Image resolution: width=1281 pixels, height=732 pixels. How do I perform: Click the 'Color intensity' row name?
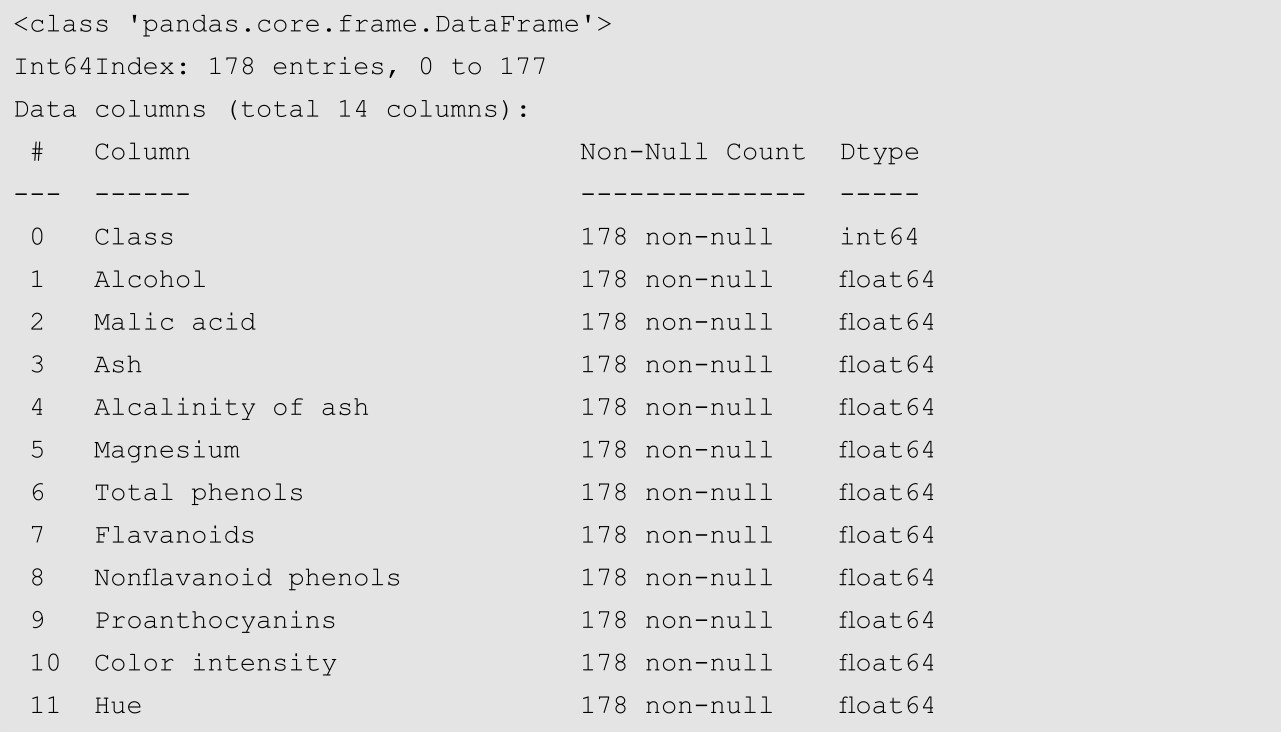pos(215,663)
